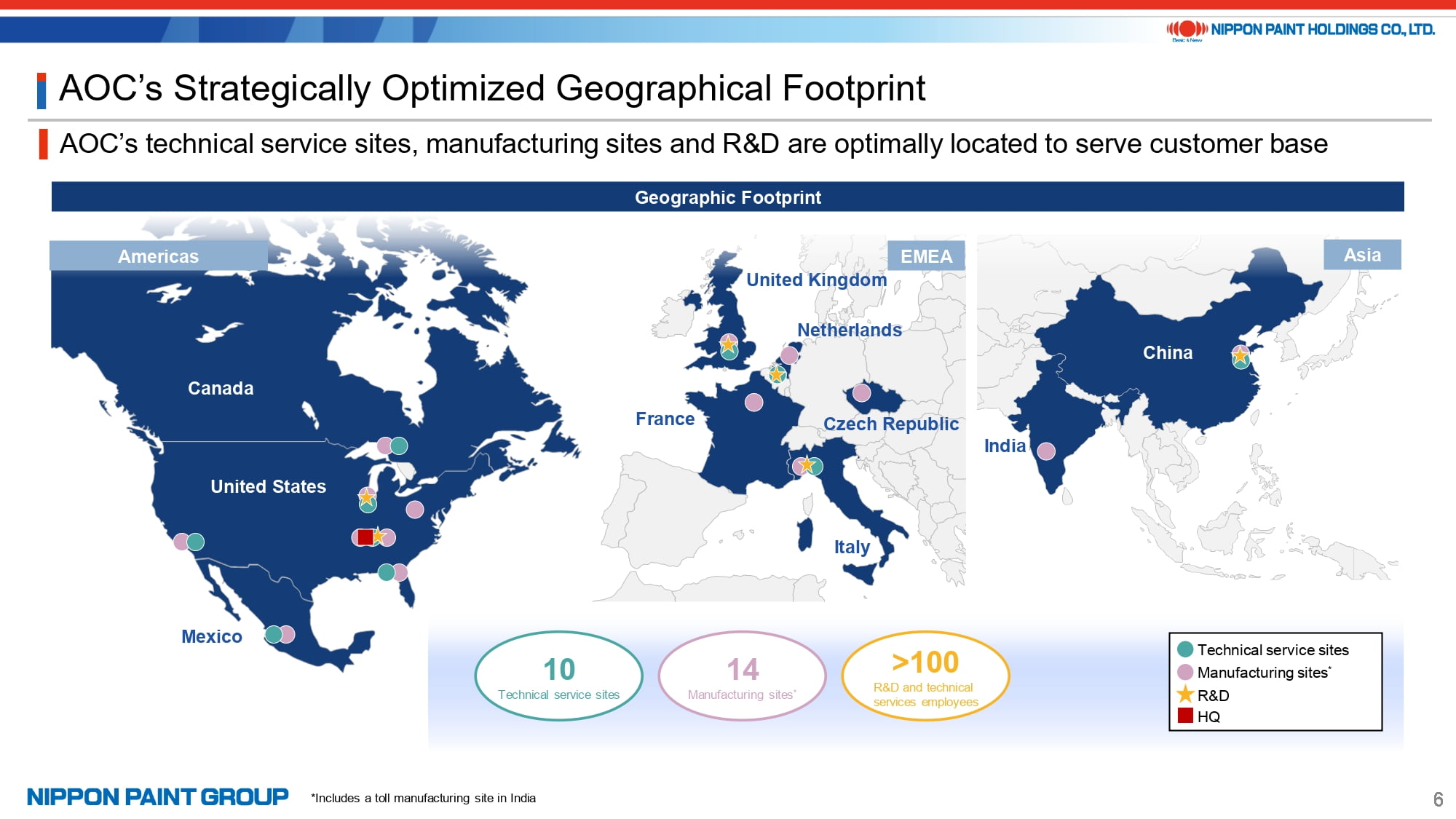Select the R&D star marker in United Kingdom
This screenshot has width=1456, height=819.
(728, 344)
